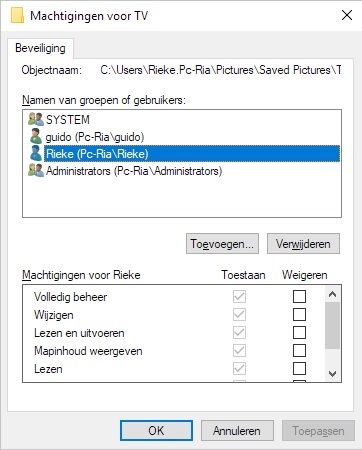Click the permissions list scroll-down arrow
The width and height of the screenshot is (362, 450).
[332, 374]
